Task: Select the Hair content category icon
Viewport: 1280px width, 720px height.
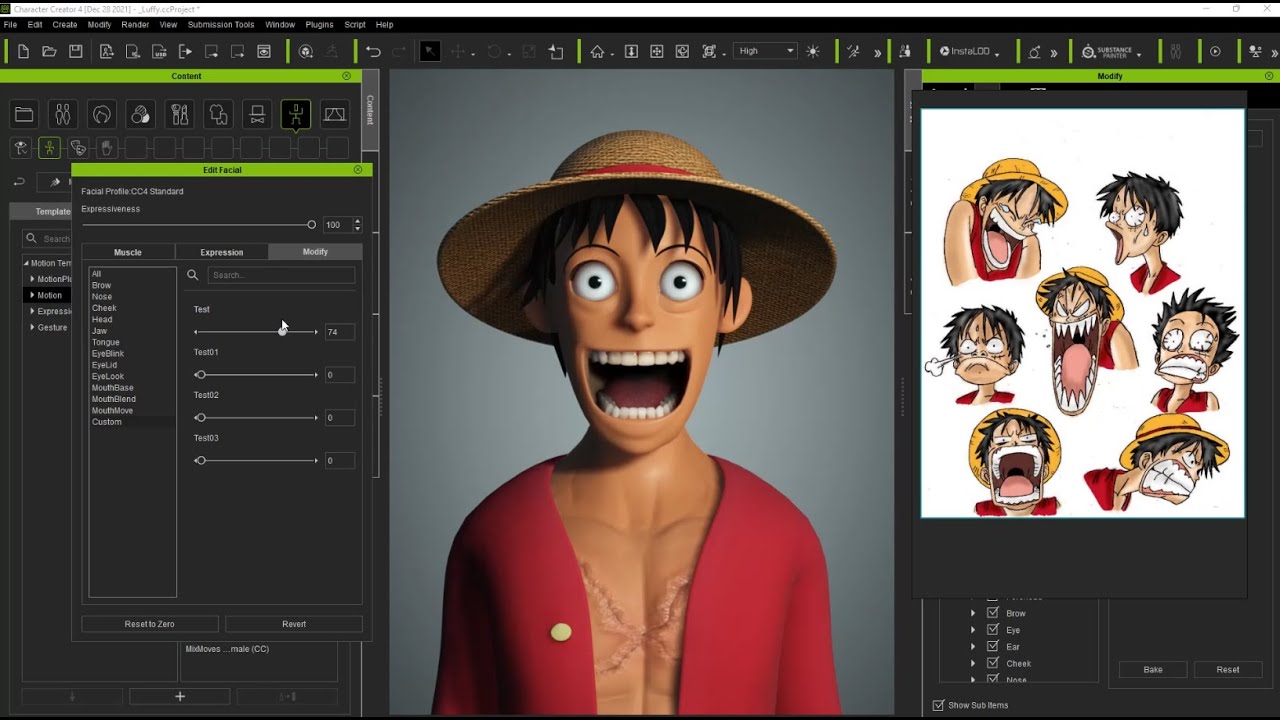Action: 101,115
